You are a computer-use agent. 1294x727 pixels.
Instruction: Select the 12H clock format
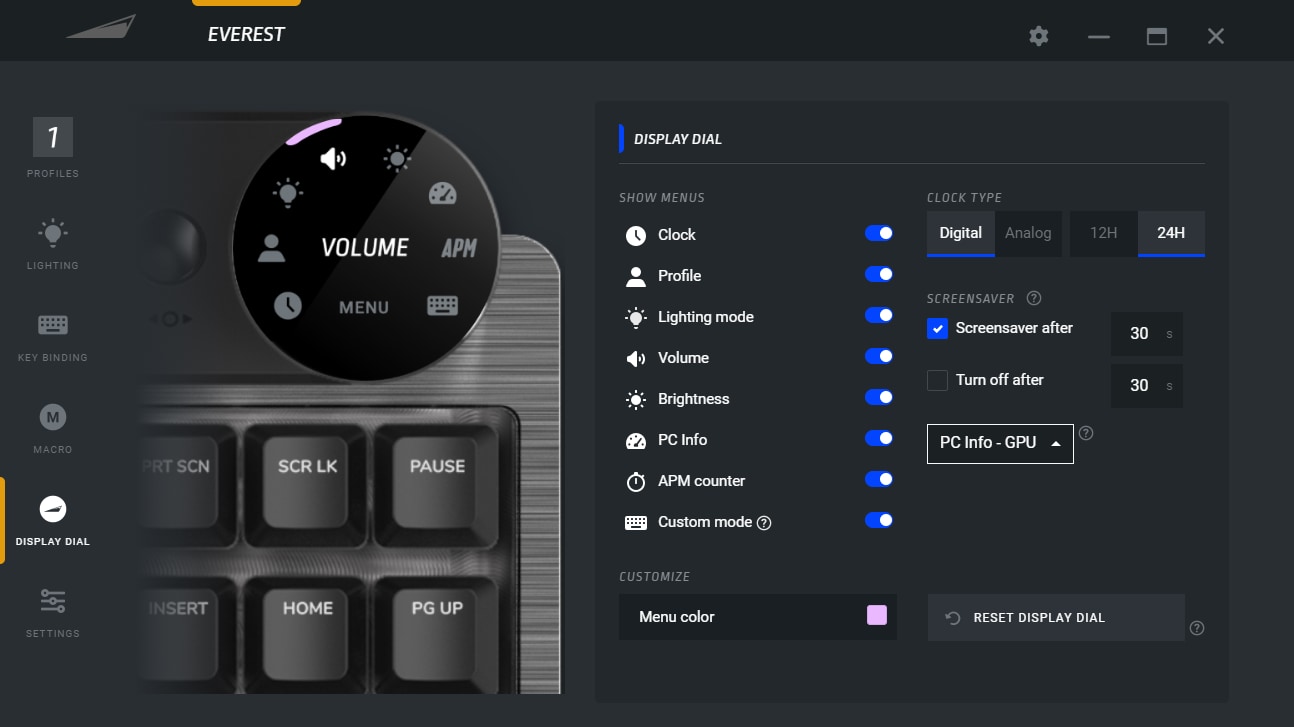coord(1103,233)
